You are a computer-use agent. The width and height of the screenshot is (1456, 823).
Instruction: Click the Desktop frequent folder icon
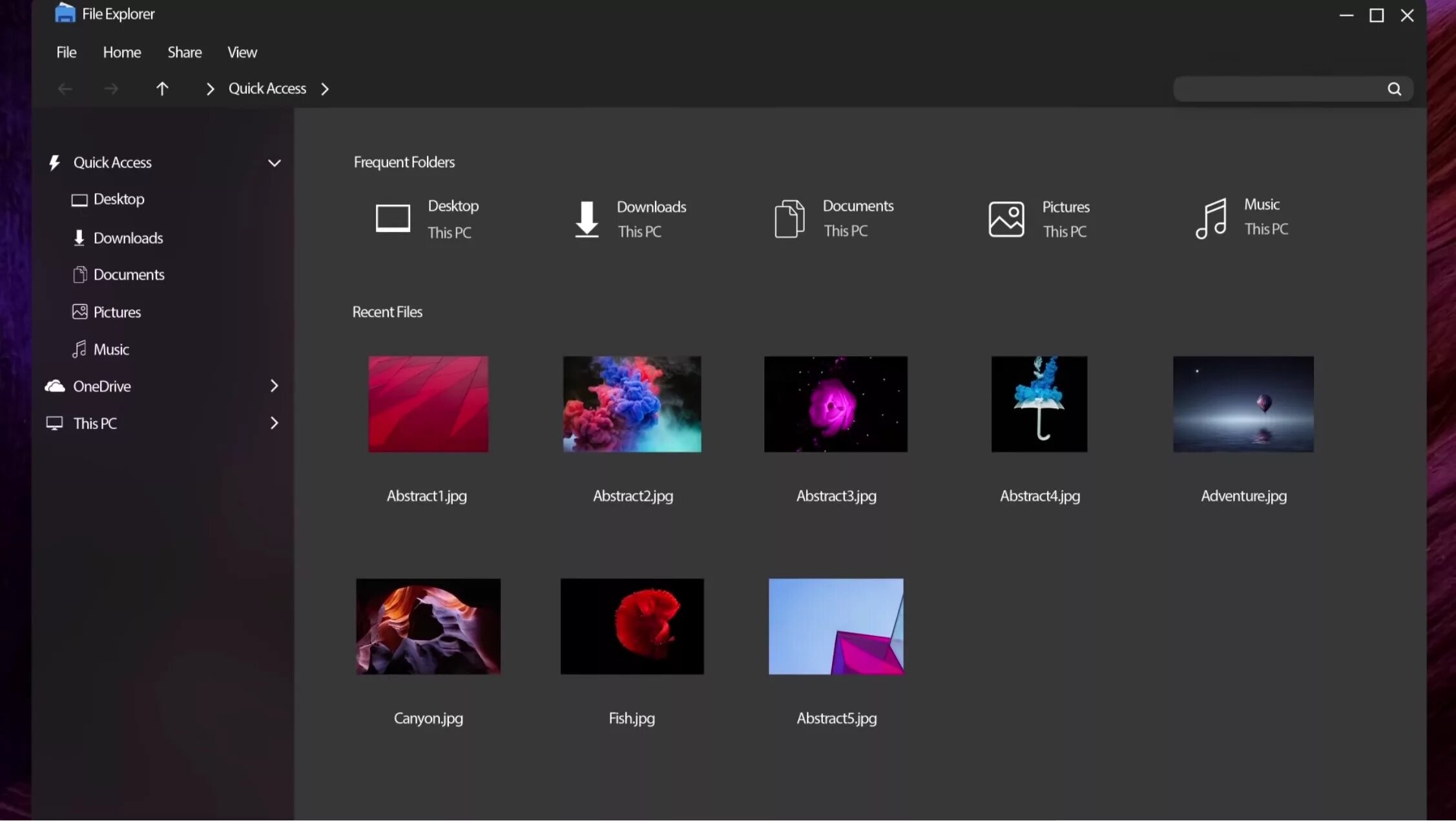(x=393, y=218)
